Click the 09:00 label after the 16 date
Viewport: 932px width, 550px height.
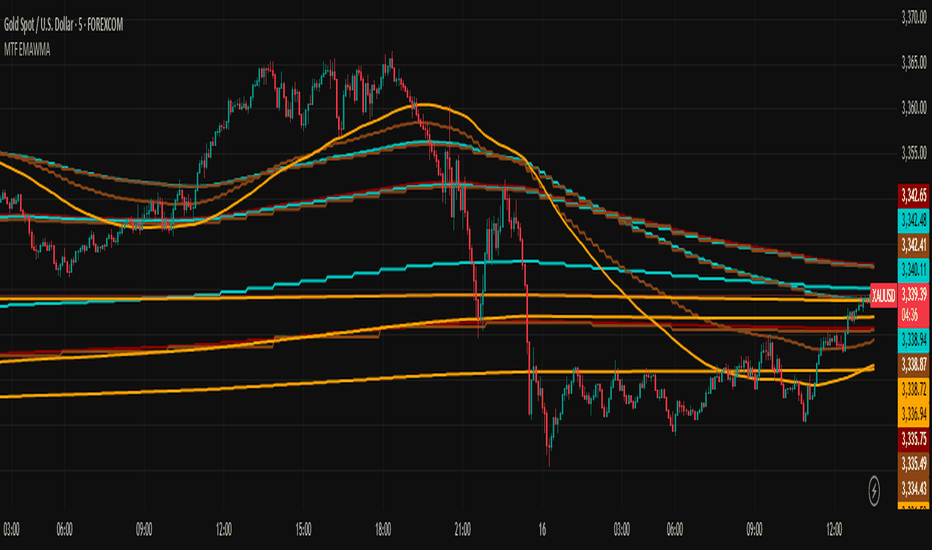754,529
